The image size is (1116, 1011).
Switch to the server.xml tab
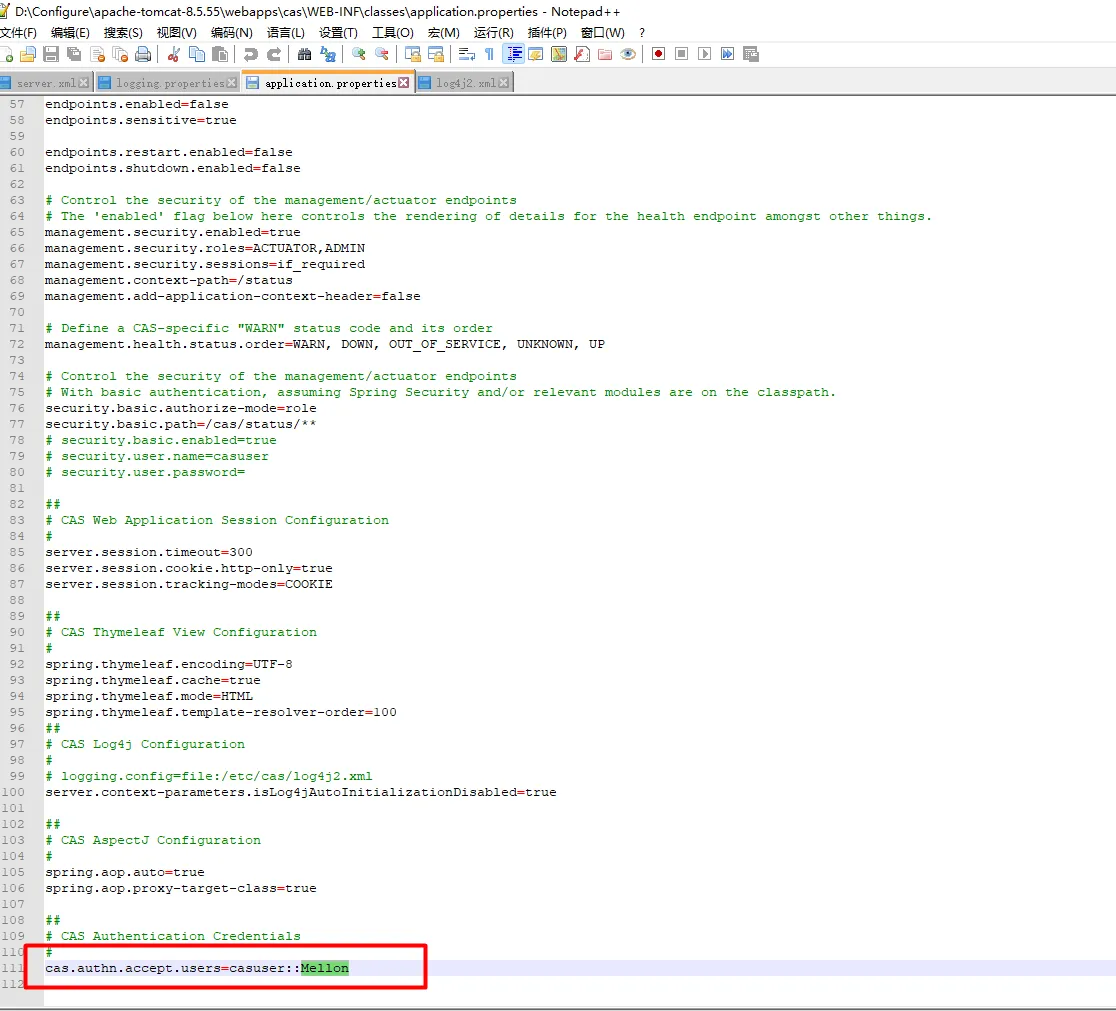coord(46,83)
